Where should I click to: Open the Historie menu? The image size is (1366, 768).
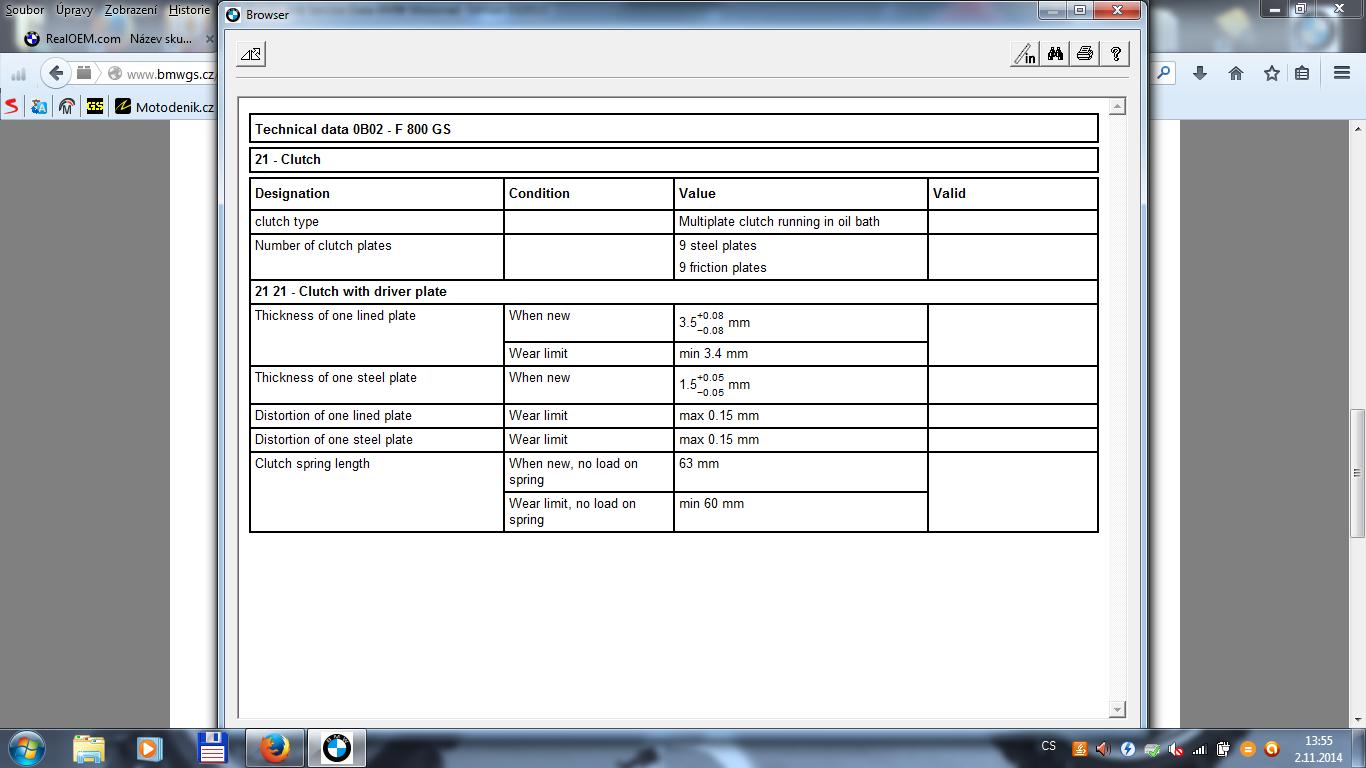pyautogui.click(x=189, y=10)
